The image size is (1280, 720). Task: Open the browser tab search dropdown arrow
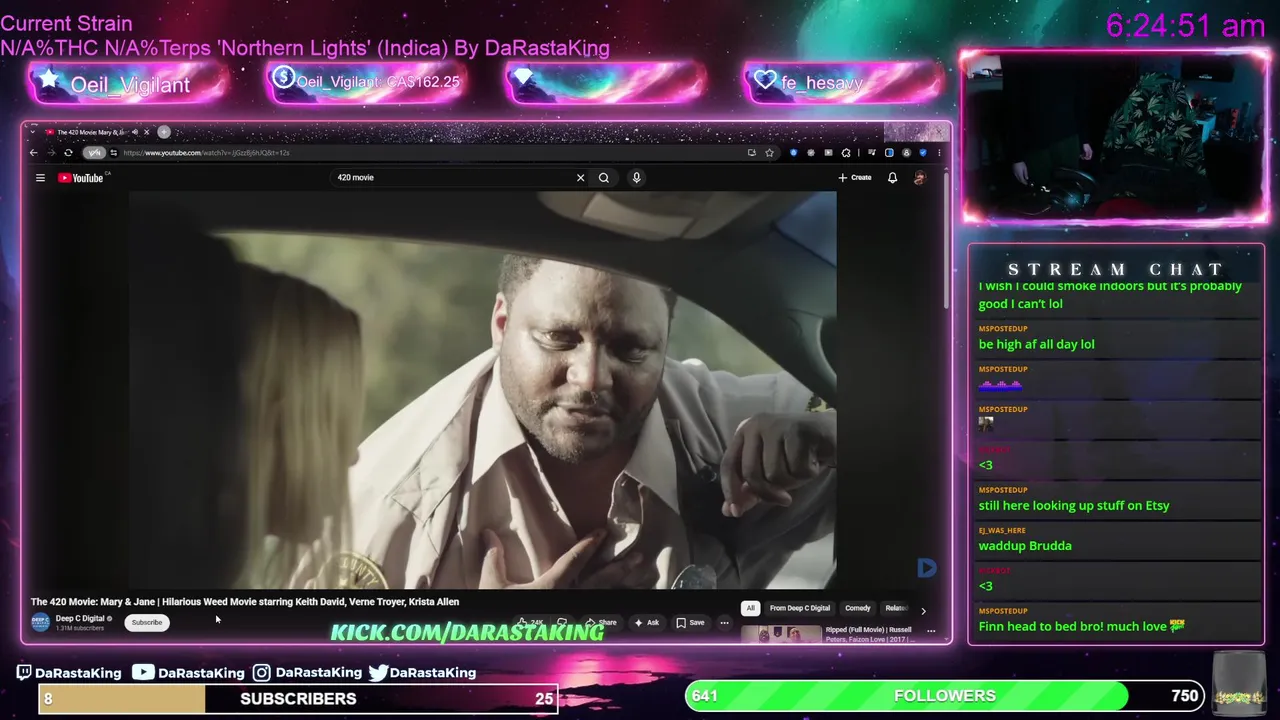point(32,132)
